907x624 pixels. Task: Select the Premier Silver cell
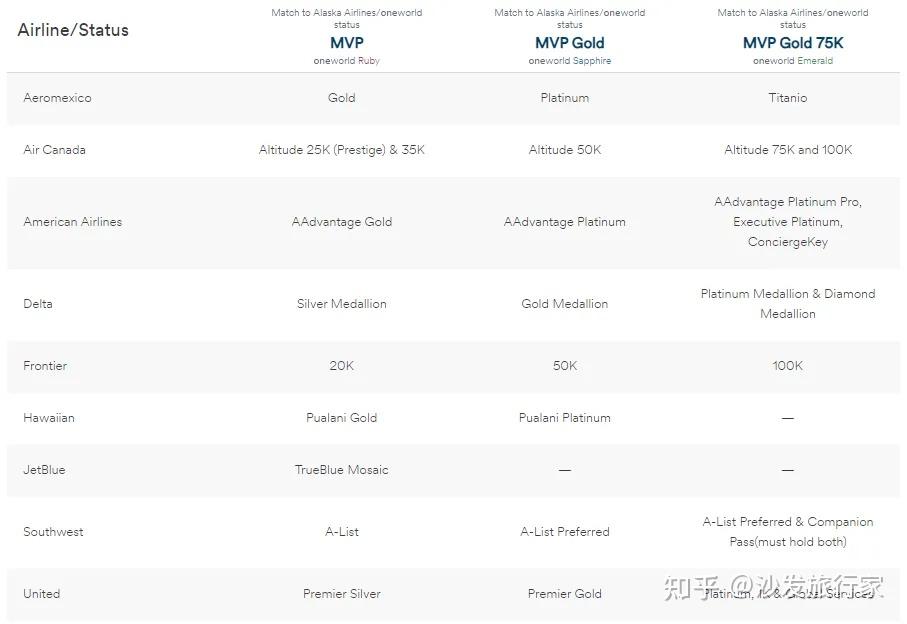(x=341, y=594)
